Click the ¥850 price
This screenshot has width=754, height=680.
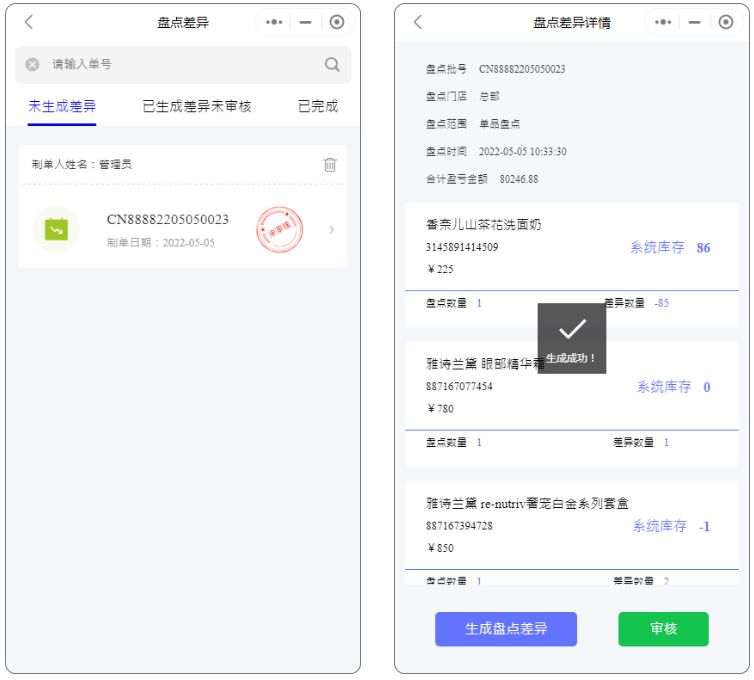(440, 548)
